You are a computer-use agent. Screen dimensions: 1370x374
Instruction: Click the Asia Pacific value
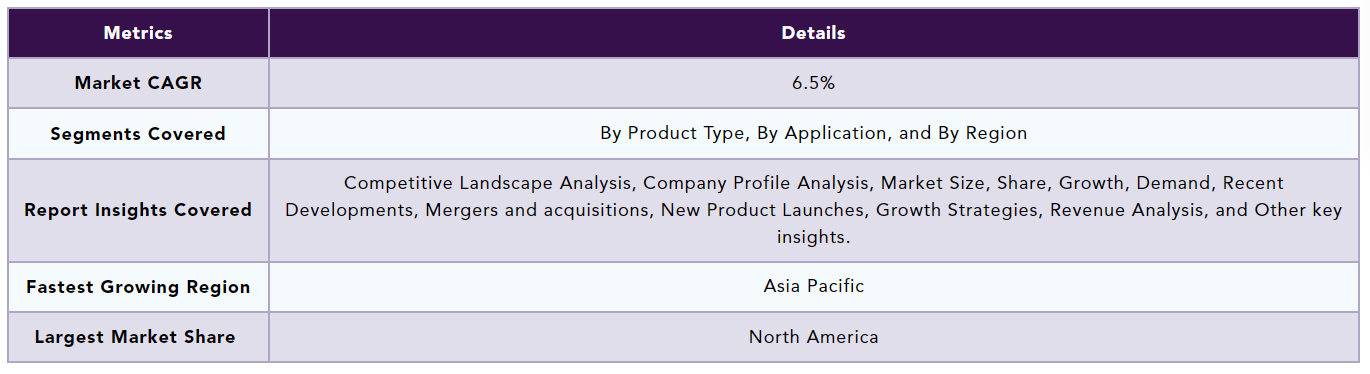(813, 286)
